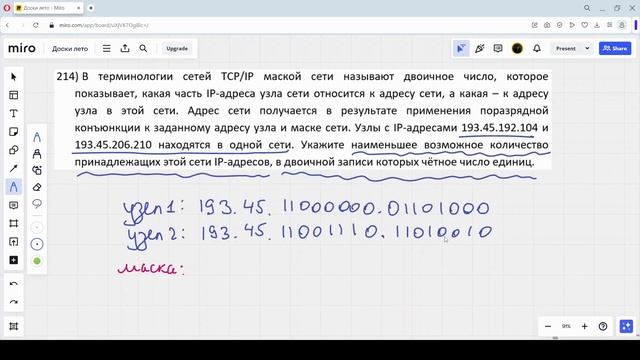Image resolution: width=640 pixels, height=360 pixels.
Task: Select the Lasso tool
Action: click(37, 204)
